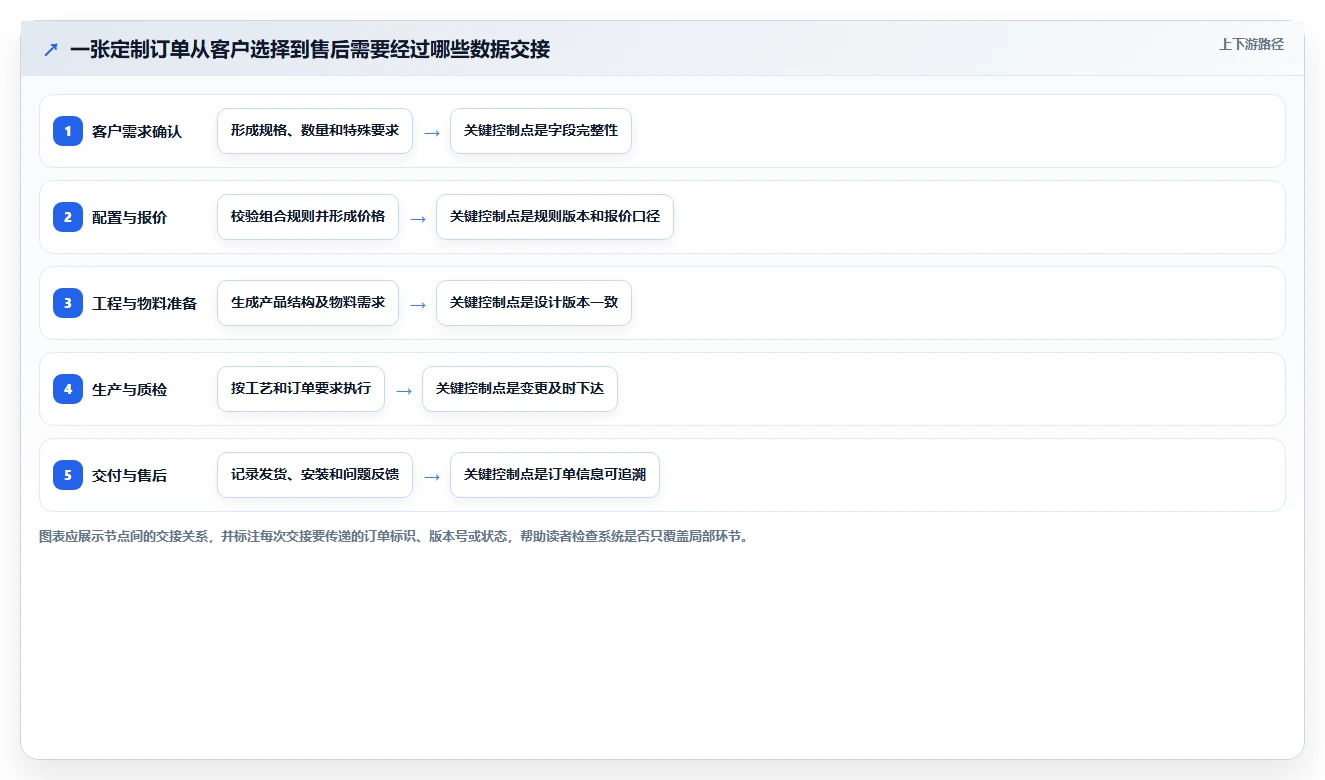1325x780 pixels.
Task: Select step number badge 1
Action: coord(68,131)
